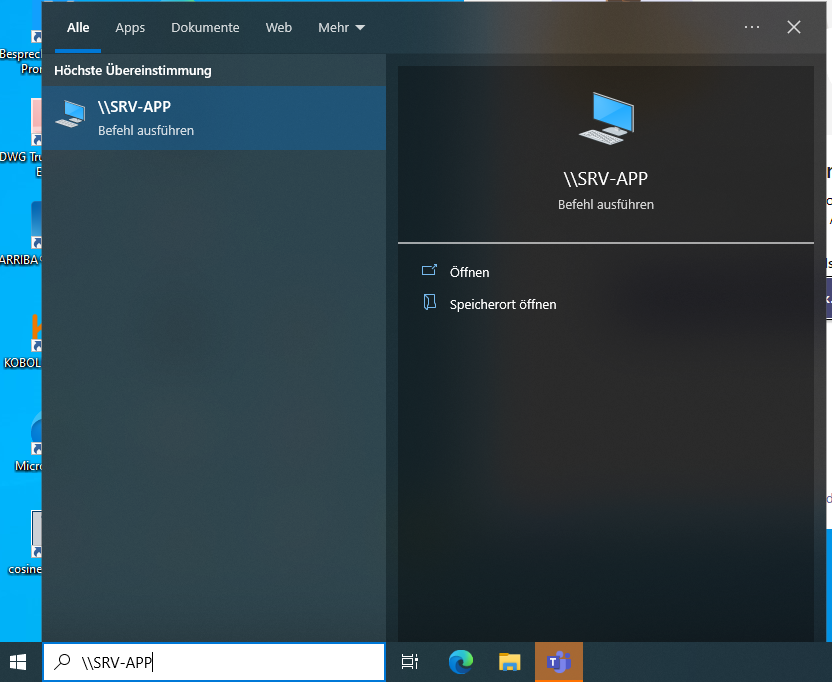The height and width of the screenshot is (682, 832).
Task: Select the Web search tab
Action: [x=279, y=27]
